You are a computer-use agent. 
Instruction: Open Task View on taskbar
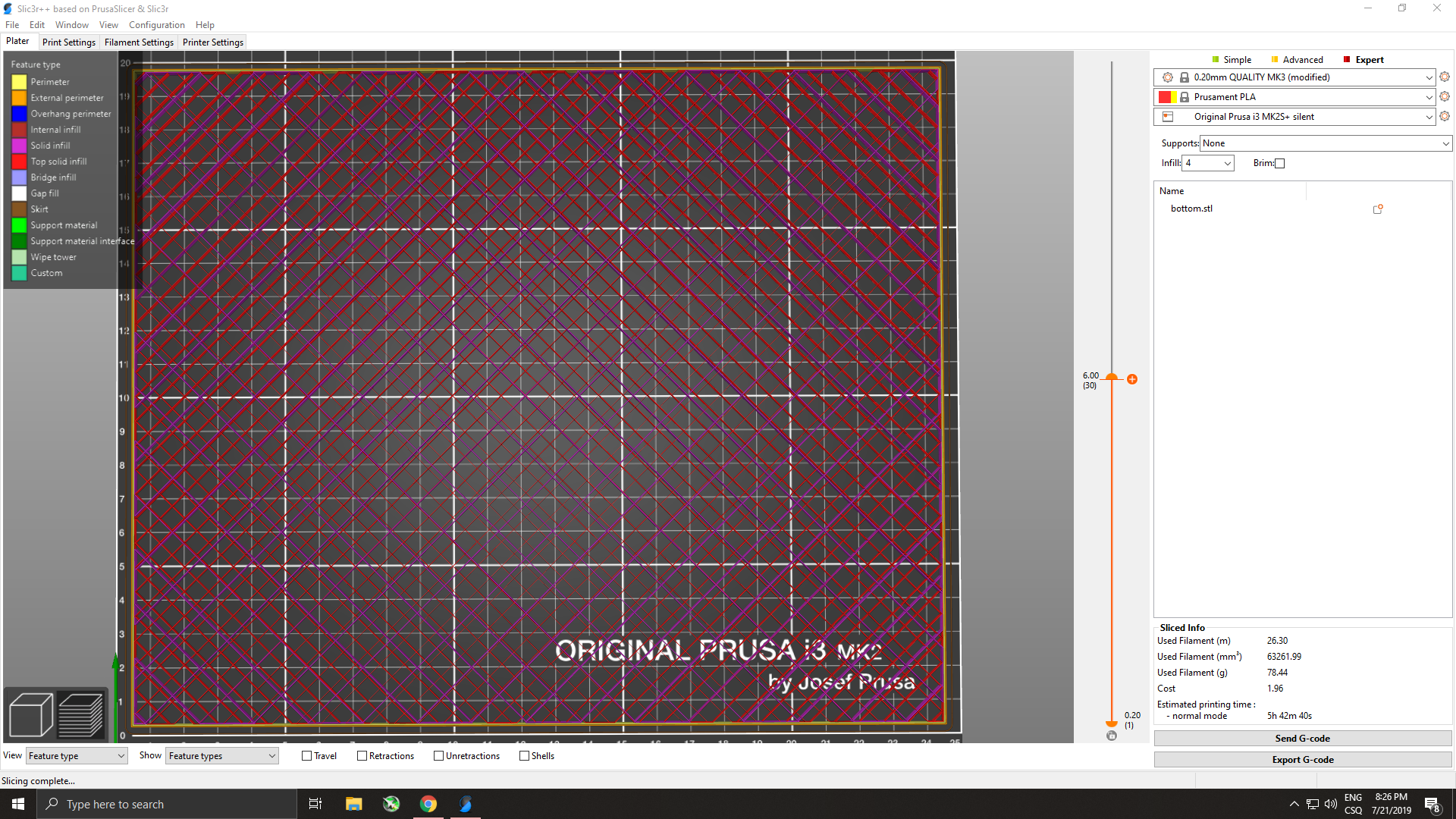point(315,804)
